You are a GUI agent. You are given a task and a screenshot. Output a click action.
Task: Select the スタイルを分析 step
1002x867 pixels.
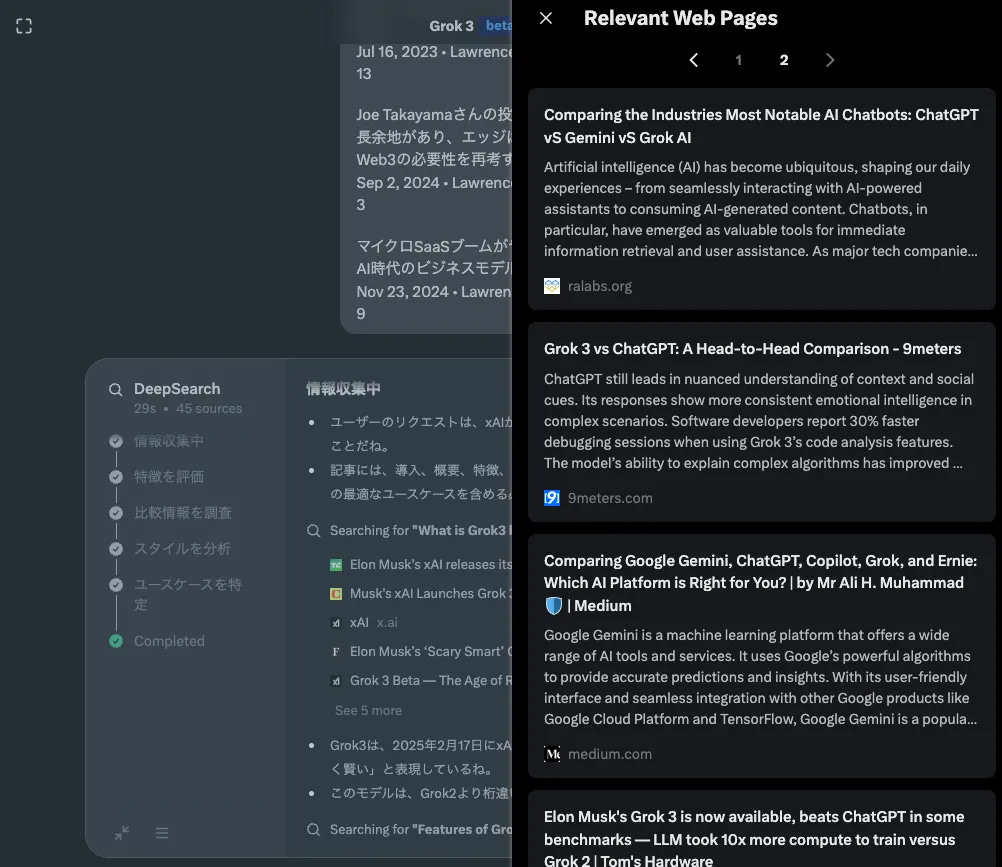tap(183, 548)
